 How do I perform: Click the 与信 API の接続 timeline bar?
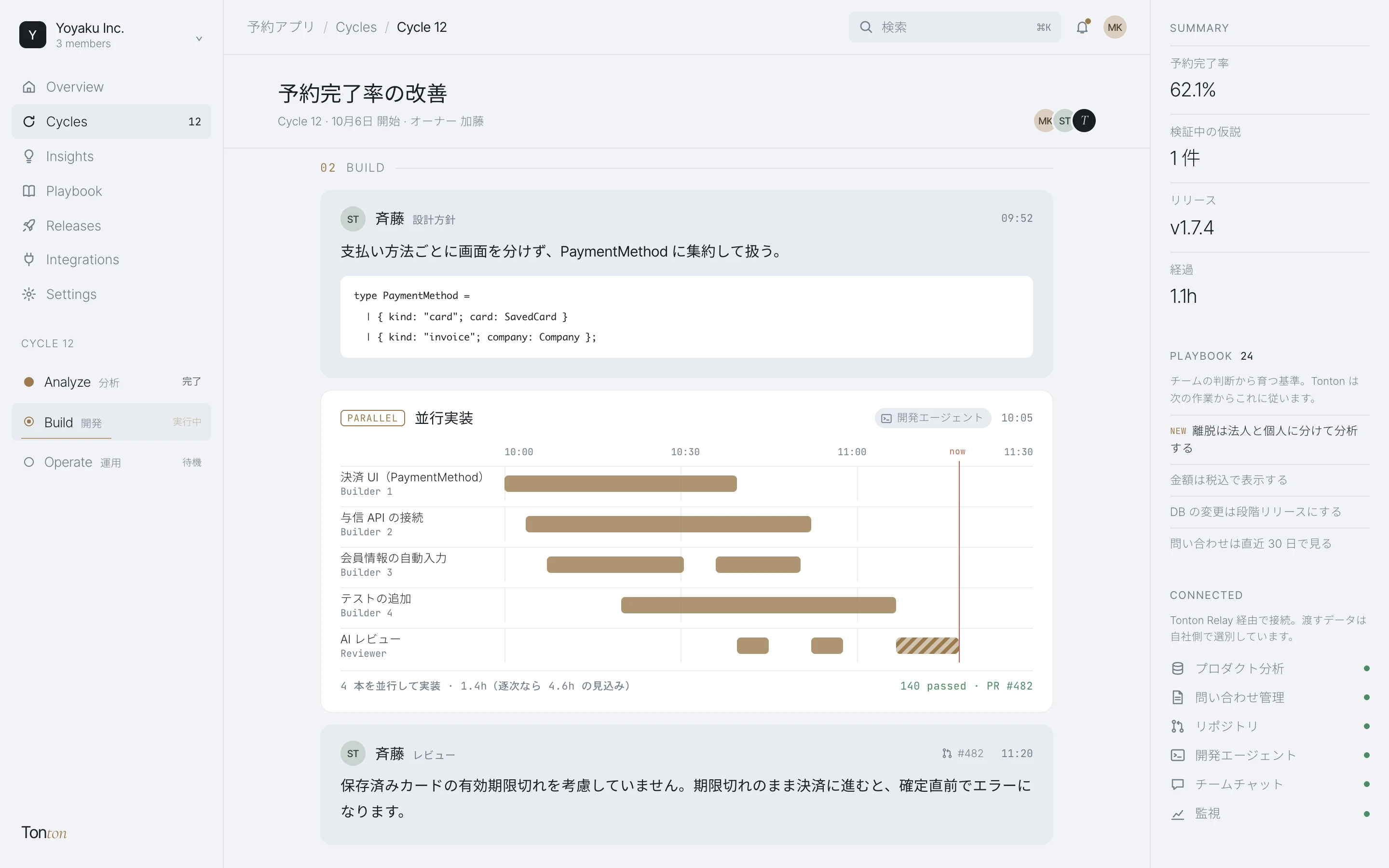[x=668, y=524]
